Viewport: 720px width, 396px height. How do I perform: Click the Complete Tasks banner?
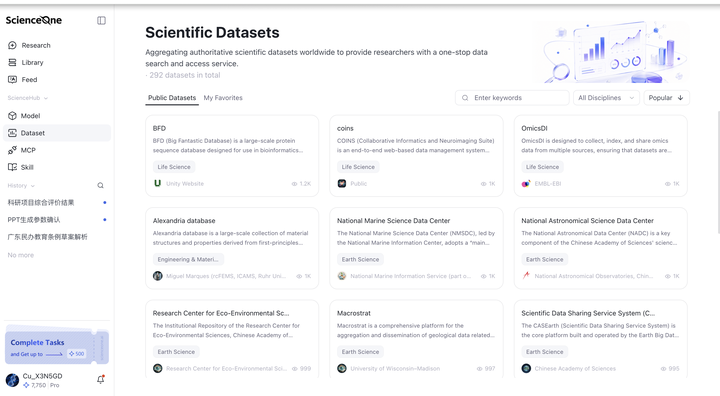[57, 346]
